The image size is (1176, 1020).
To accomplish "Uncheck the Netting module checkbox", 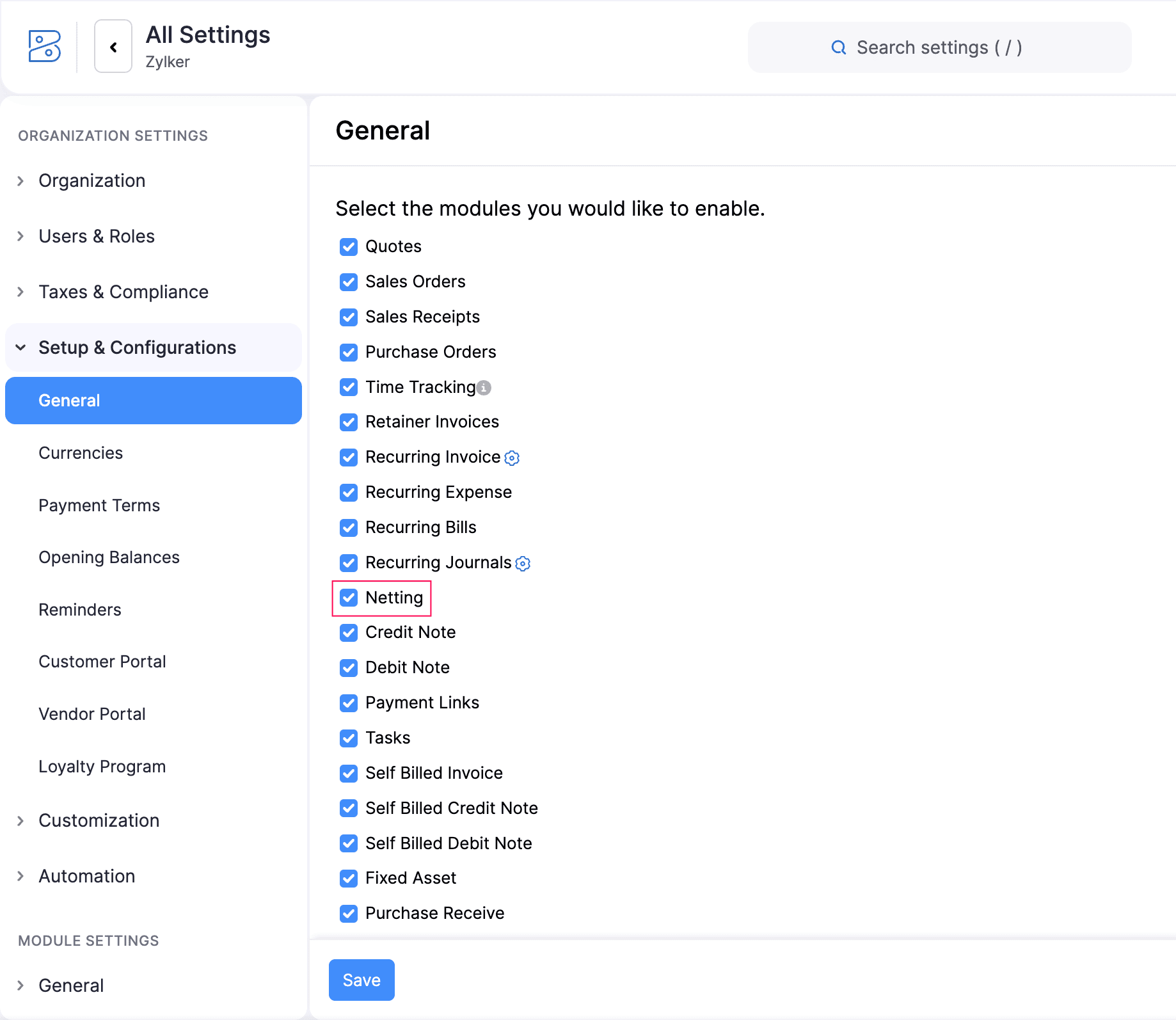I will 349,598.
